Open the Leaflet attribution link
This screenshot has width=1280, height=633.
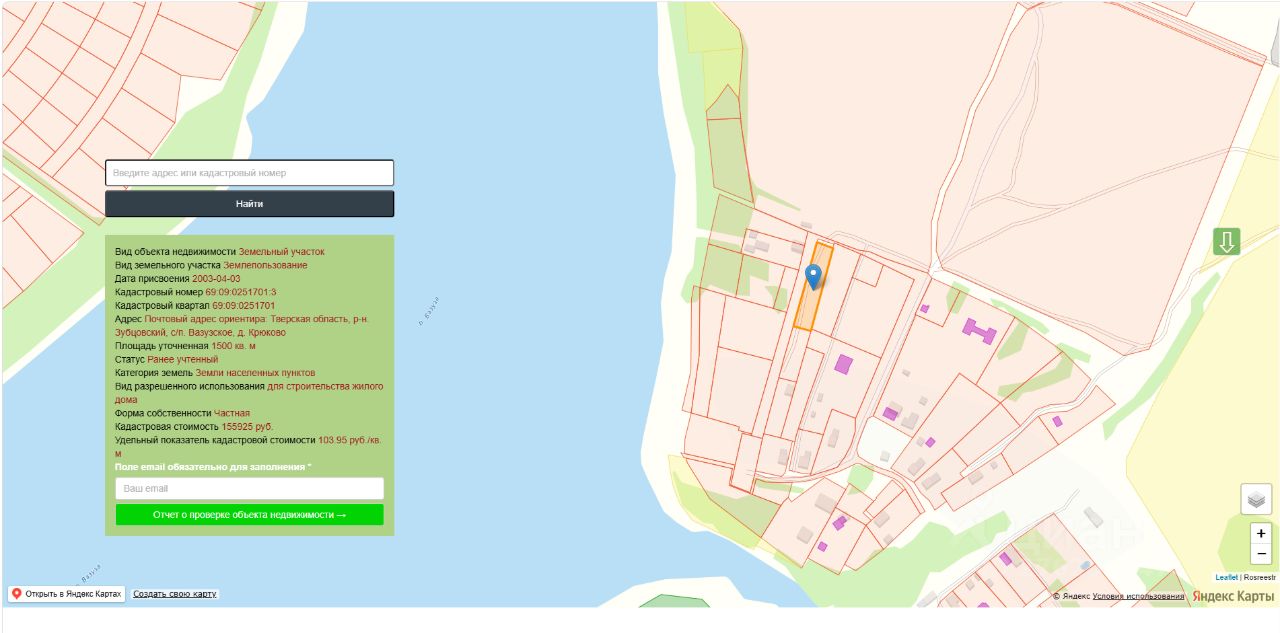coord(1226,577)
